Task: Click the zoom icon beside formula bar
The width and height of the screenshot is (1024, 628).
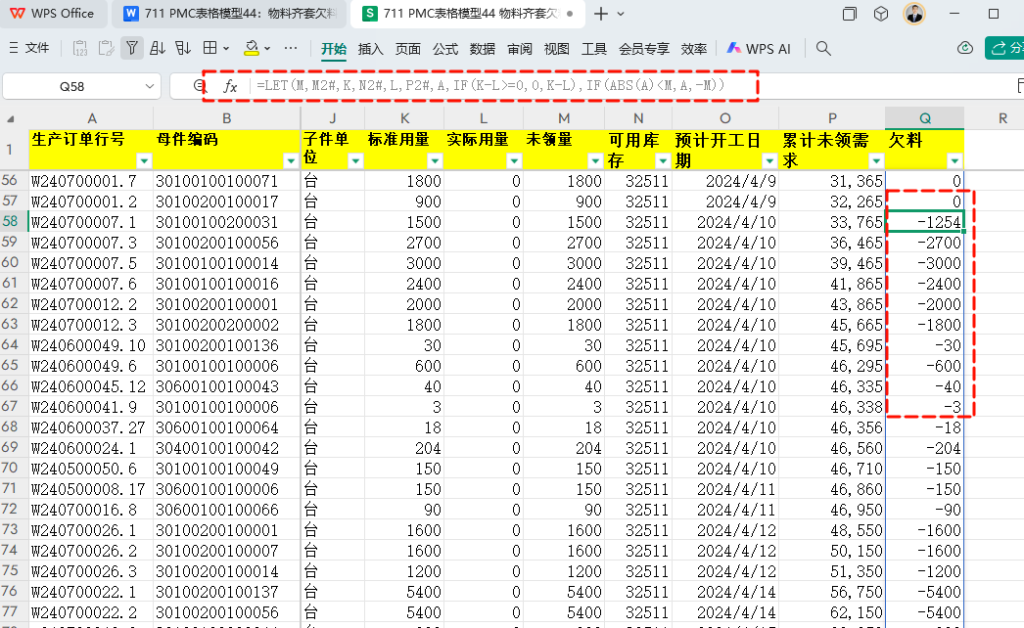Action: pos(199,85)
